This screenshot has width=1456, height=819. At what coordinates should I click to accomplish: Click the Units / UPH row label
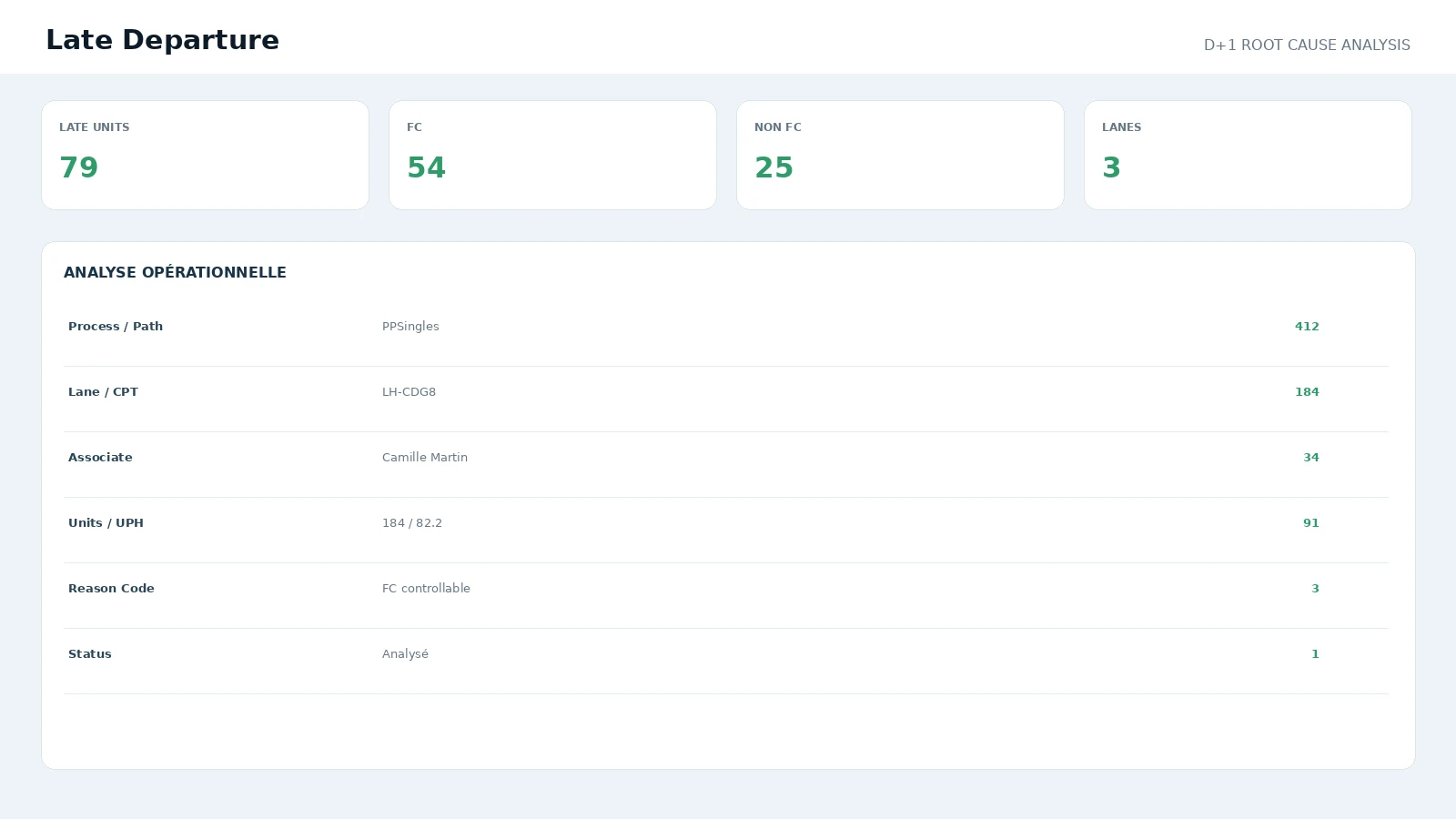106,523
